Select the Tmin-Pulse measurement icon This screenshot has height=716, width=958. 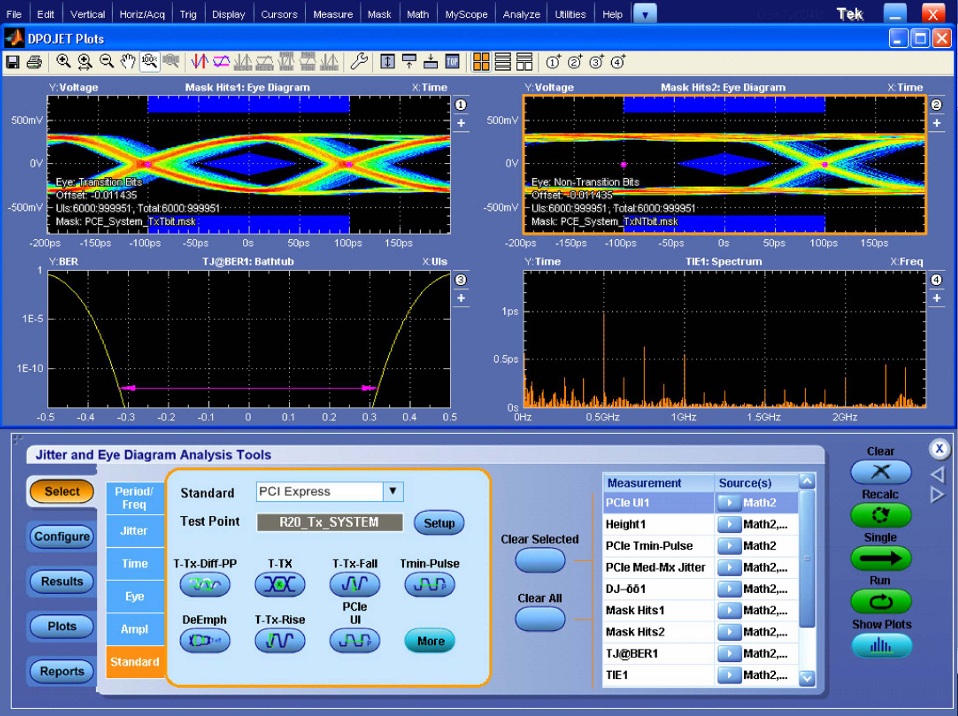(428, 584)
